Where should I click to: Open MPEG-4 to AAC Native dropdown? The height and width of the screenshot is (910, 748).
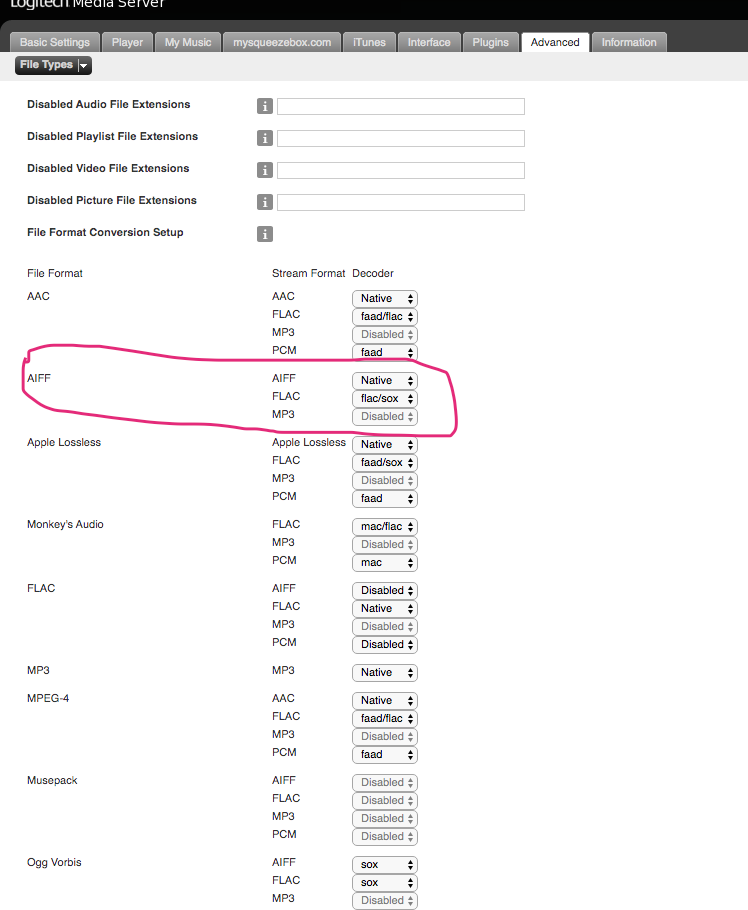point(385,700)
